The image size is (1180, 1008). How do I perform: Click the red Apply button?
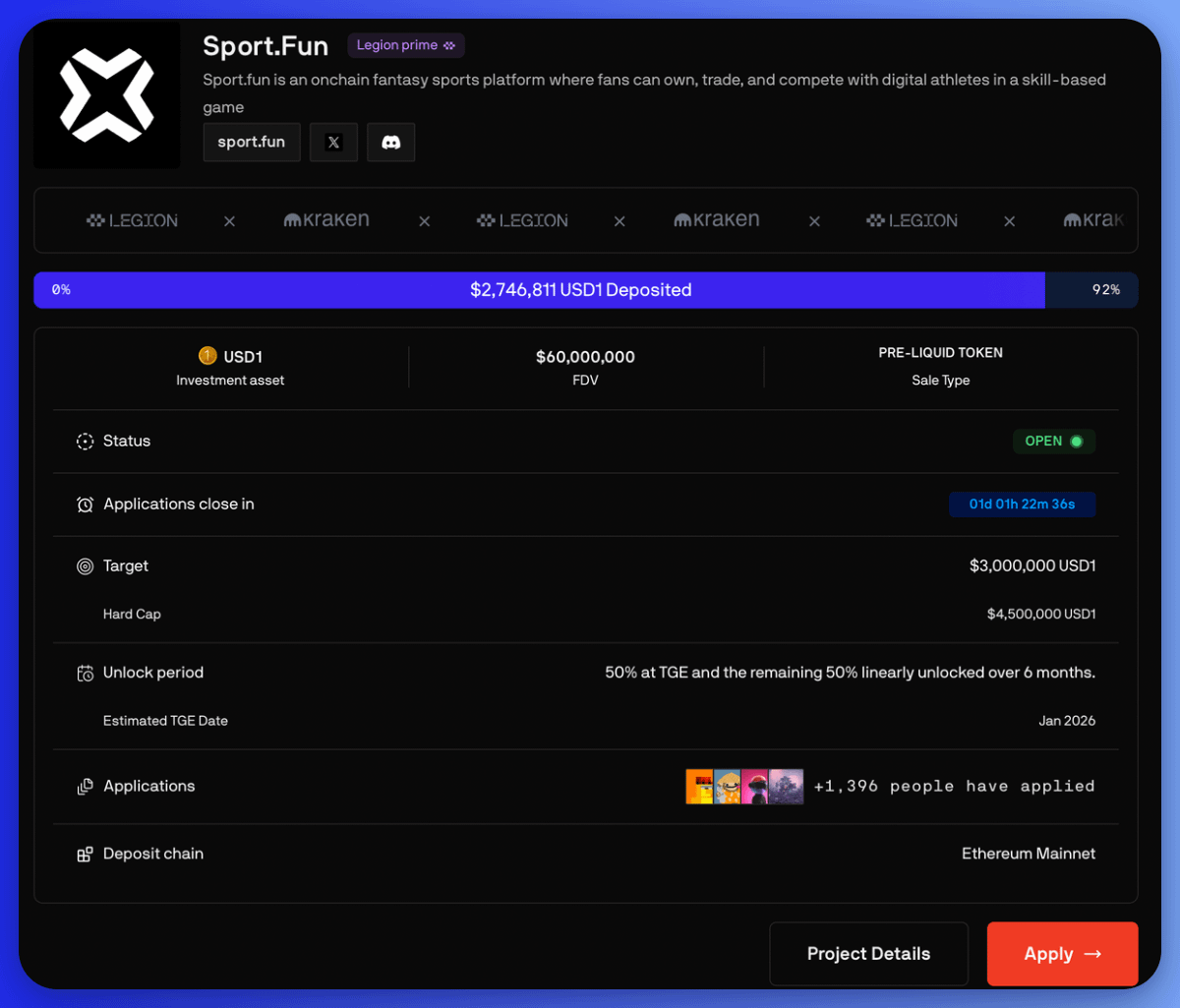(x=1063, y=954)
